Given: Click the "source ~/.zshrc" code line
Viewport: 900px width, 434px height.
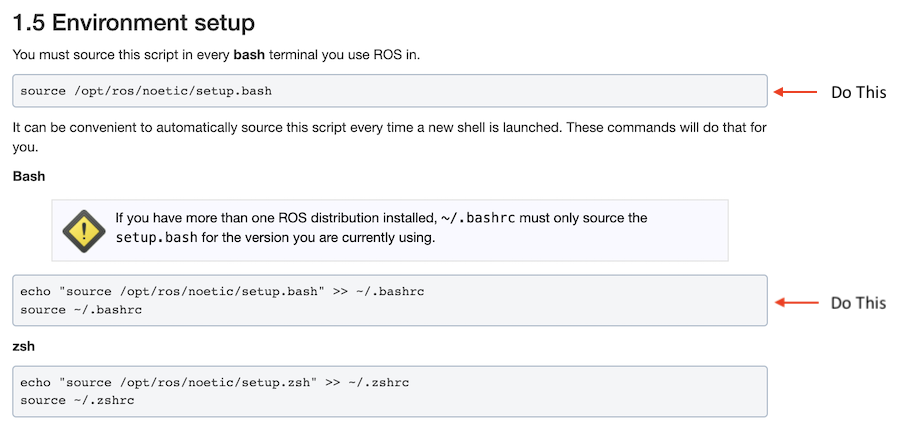Looking at the screenshot, I should pos(77,400).
